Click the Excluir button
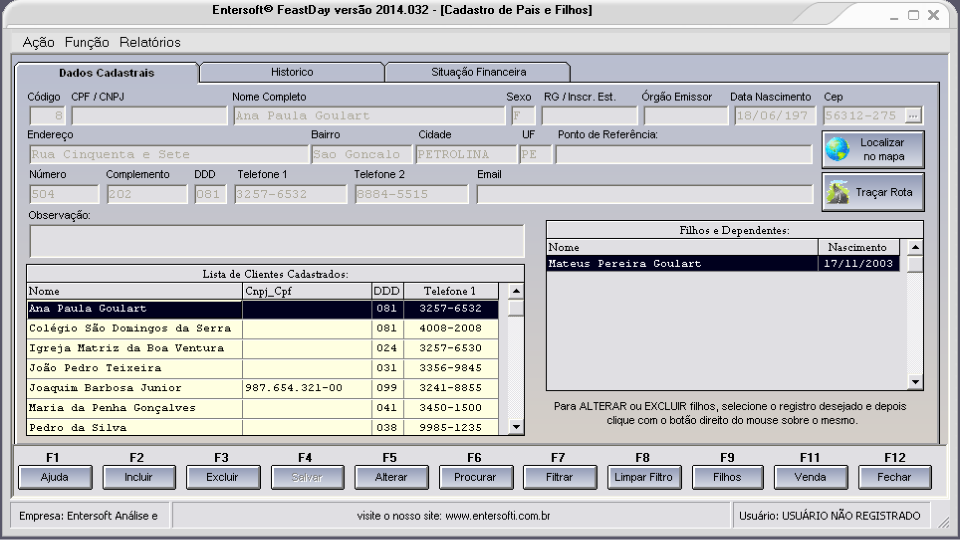The height and width of the screenshot is (540, 960). [223, 478]
